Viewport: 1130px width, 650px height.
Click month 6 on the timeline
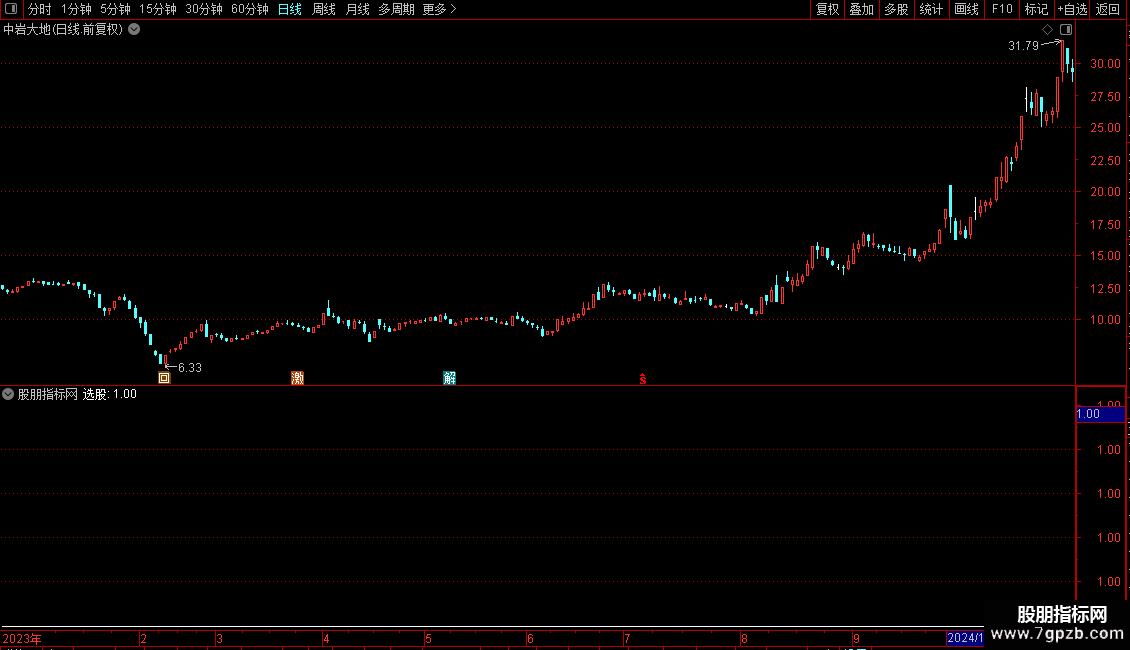coord(530,638)
